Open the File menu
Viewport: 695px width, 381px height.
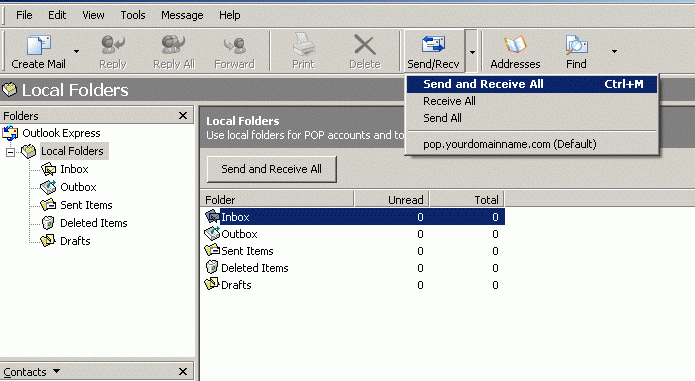pyautogui.click(x=24, y=15)
